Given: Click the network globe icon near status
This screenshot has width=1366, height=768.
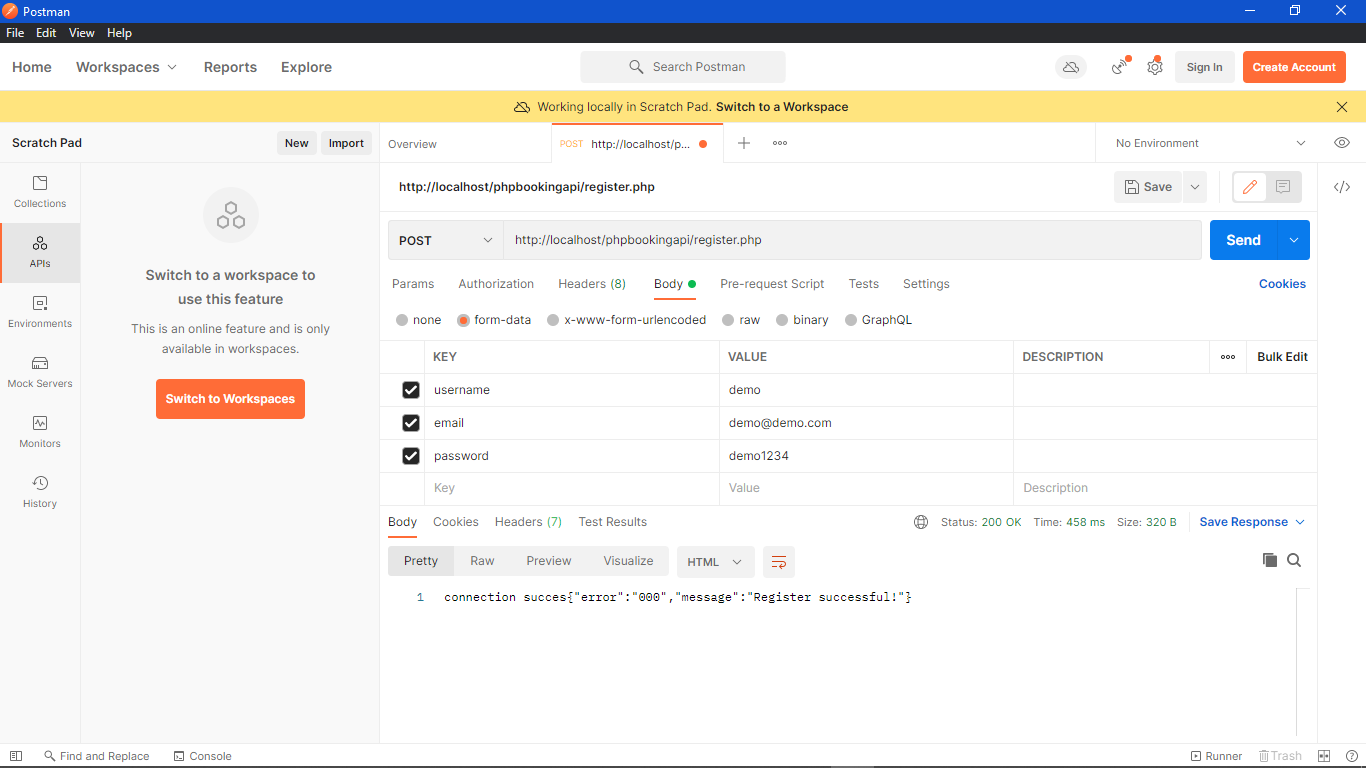Looking at the screenshot, I should point(921,522).
